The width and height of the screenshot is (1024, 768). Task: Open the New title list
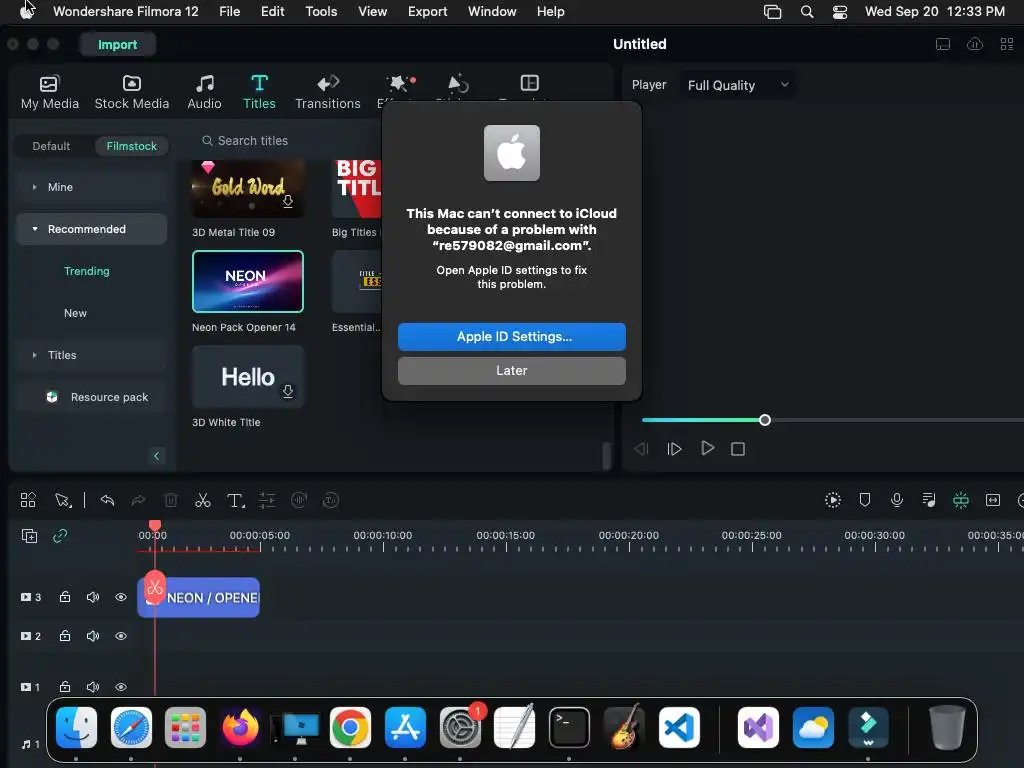(x=75, y=313)
